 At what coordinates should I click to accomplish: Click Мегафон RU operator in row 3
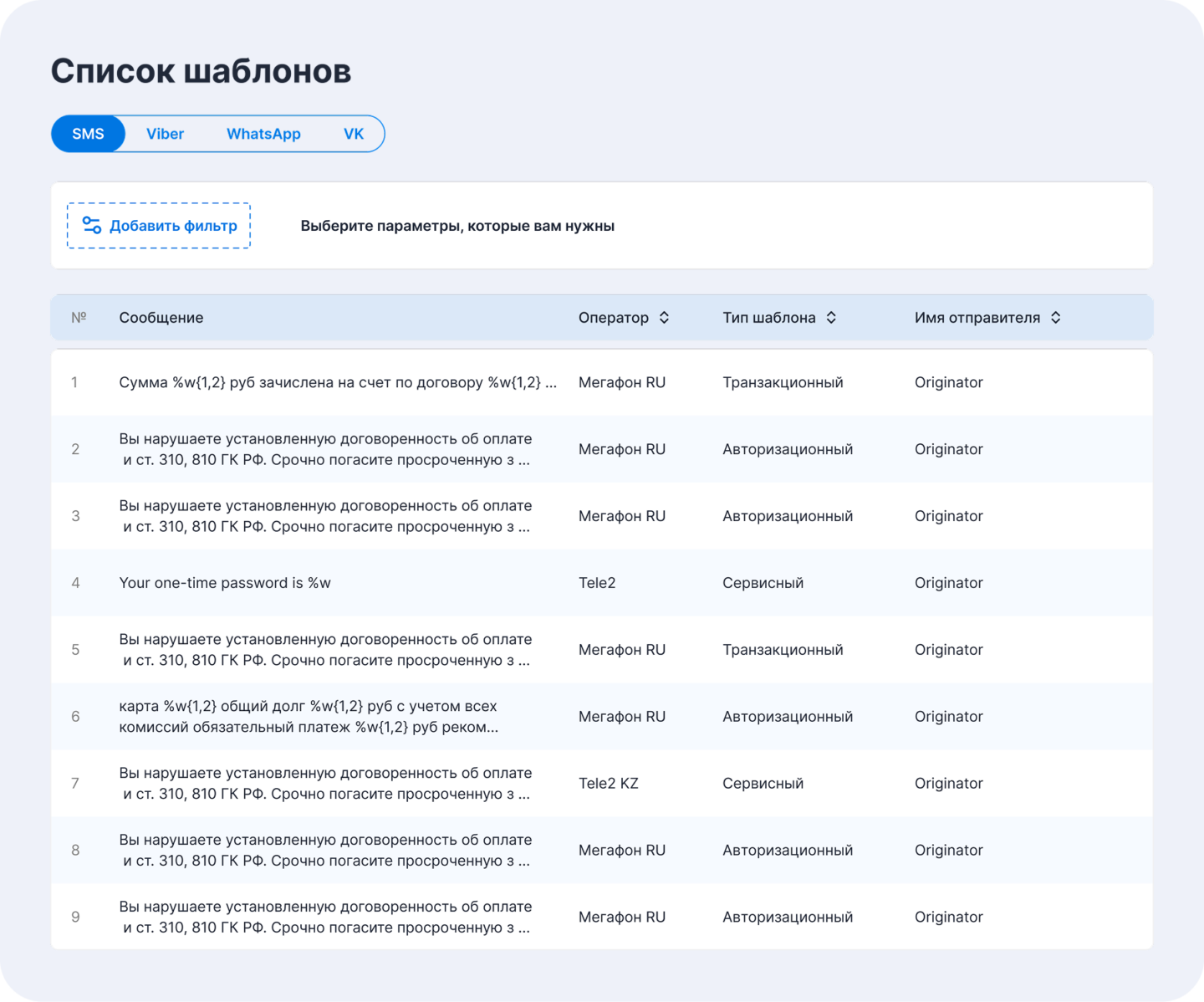[x=622, y=516]
